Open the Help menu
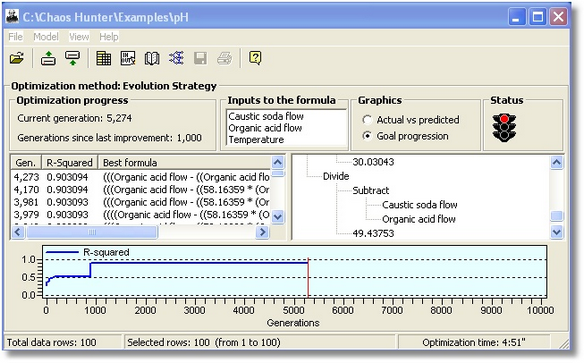The image size is (584, 363). pos(109,36)
